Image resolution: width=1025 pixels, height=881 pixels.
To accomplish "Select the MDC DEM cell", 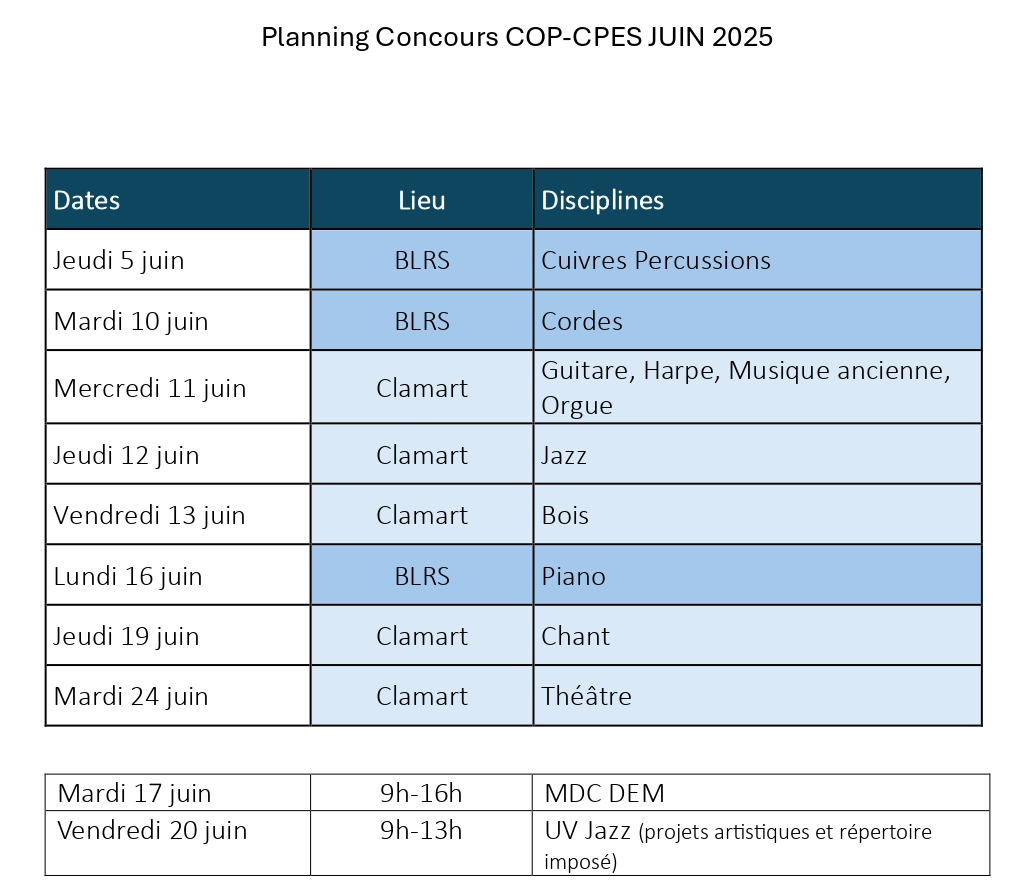I will tap(761, 793).
